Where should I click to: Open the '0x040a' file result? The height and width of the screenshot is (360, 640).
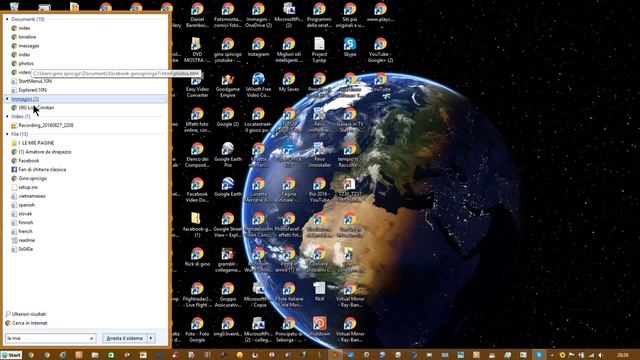26,249
